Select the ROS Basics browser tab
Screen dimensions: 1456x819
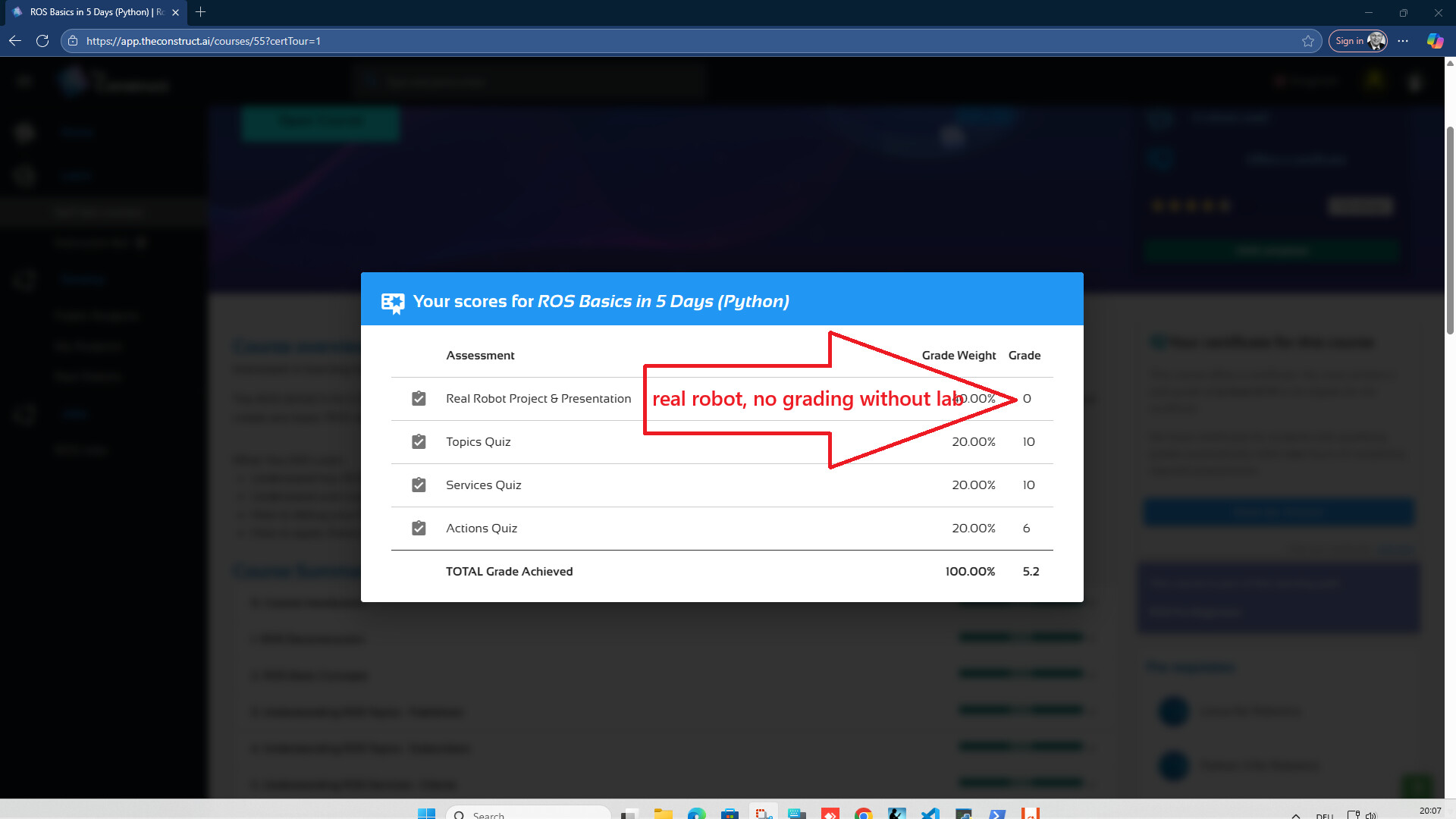coord(95,12)
